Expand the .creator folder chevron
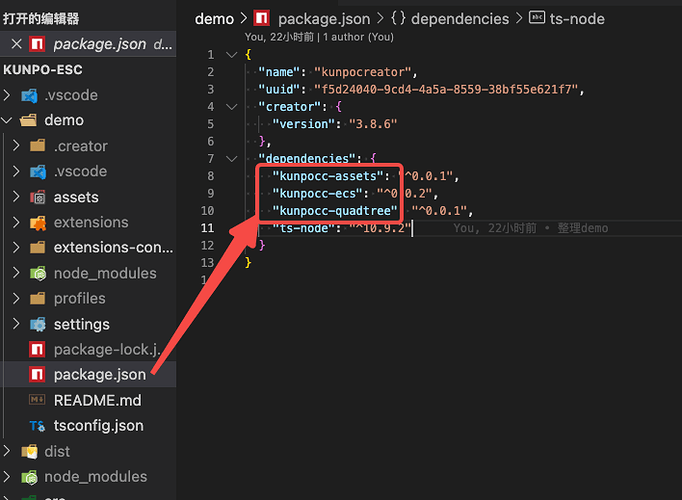The image size is (682, 500). click(x=16, y=146)
